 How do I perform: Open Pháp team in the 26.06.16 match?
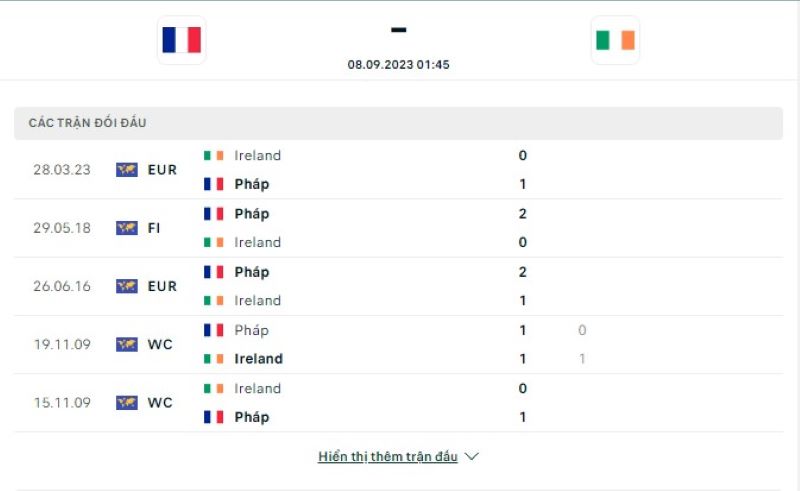(x=251, y=272)
